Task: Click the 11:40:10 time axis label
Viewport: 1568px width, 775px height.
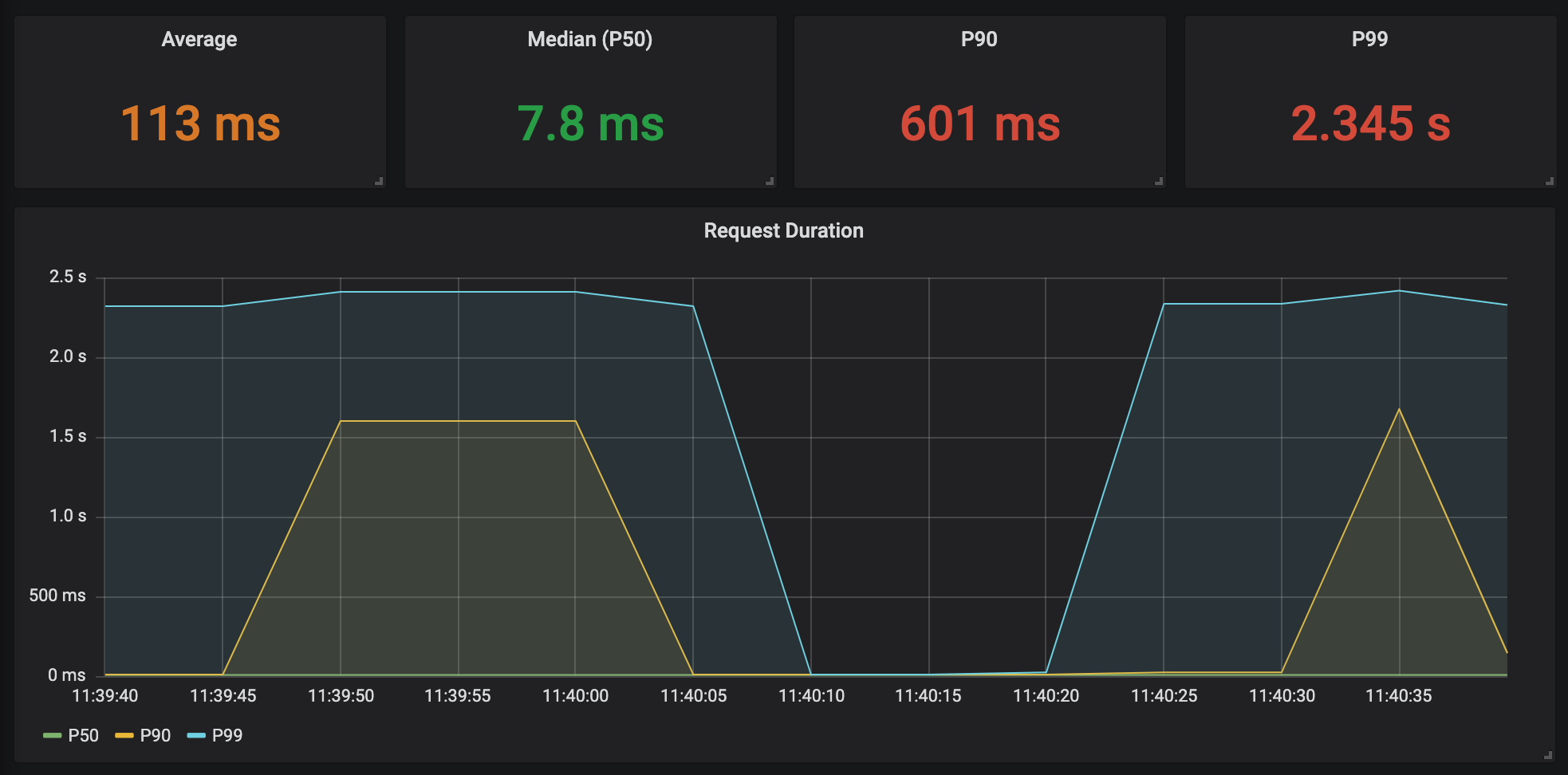Action: tap(812, 696)
